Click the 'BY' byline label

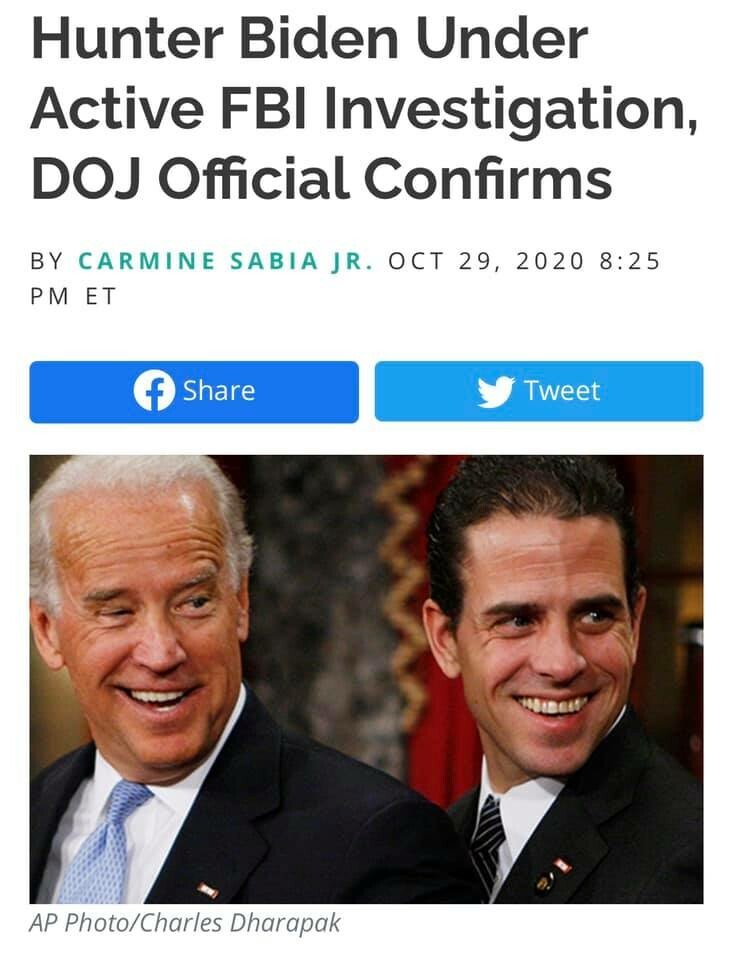click(47, 261)
